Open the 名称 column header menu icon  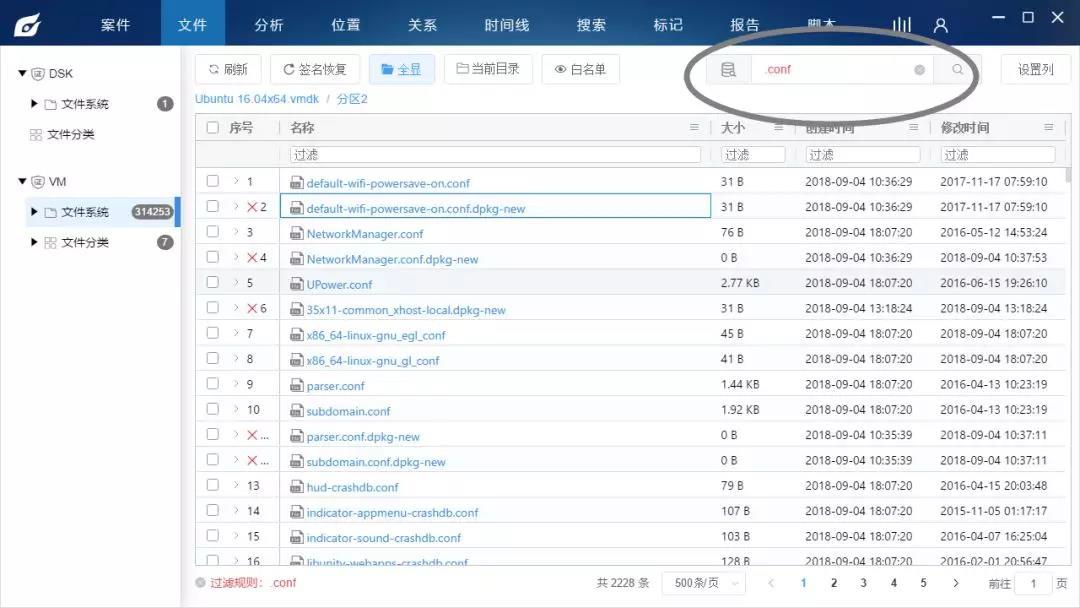(694, 126)
